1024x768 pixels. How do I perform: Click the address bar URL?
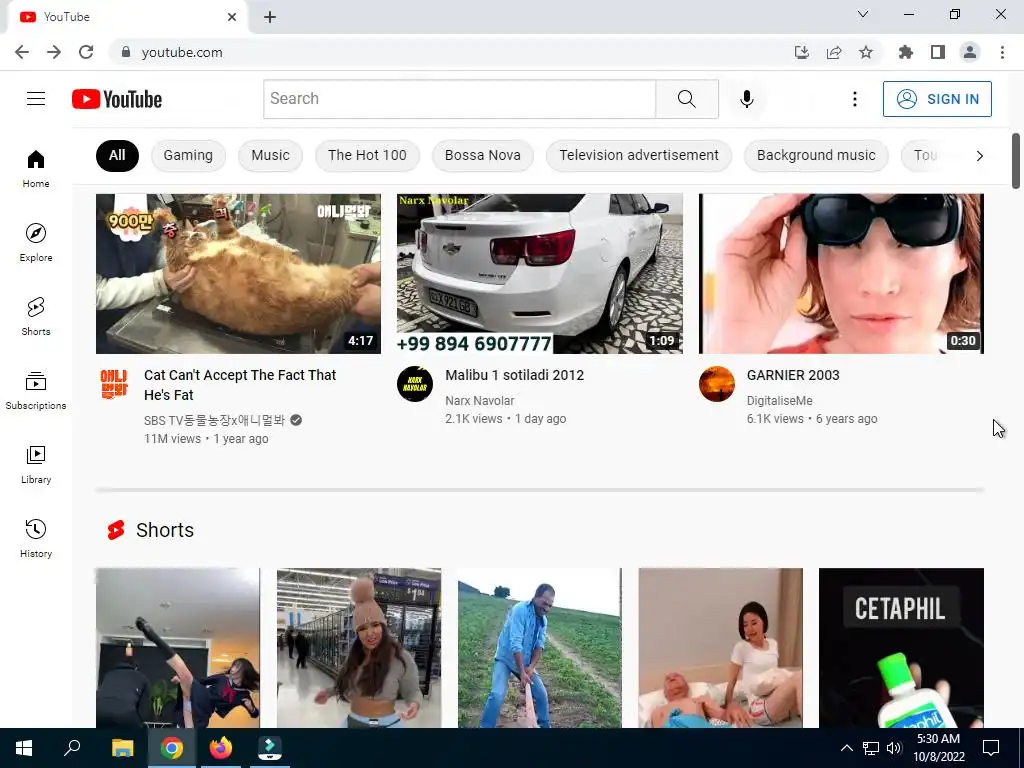pyautogui.click(x=182, y=52)
